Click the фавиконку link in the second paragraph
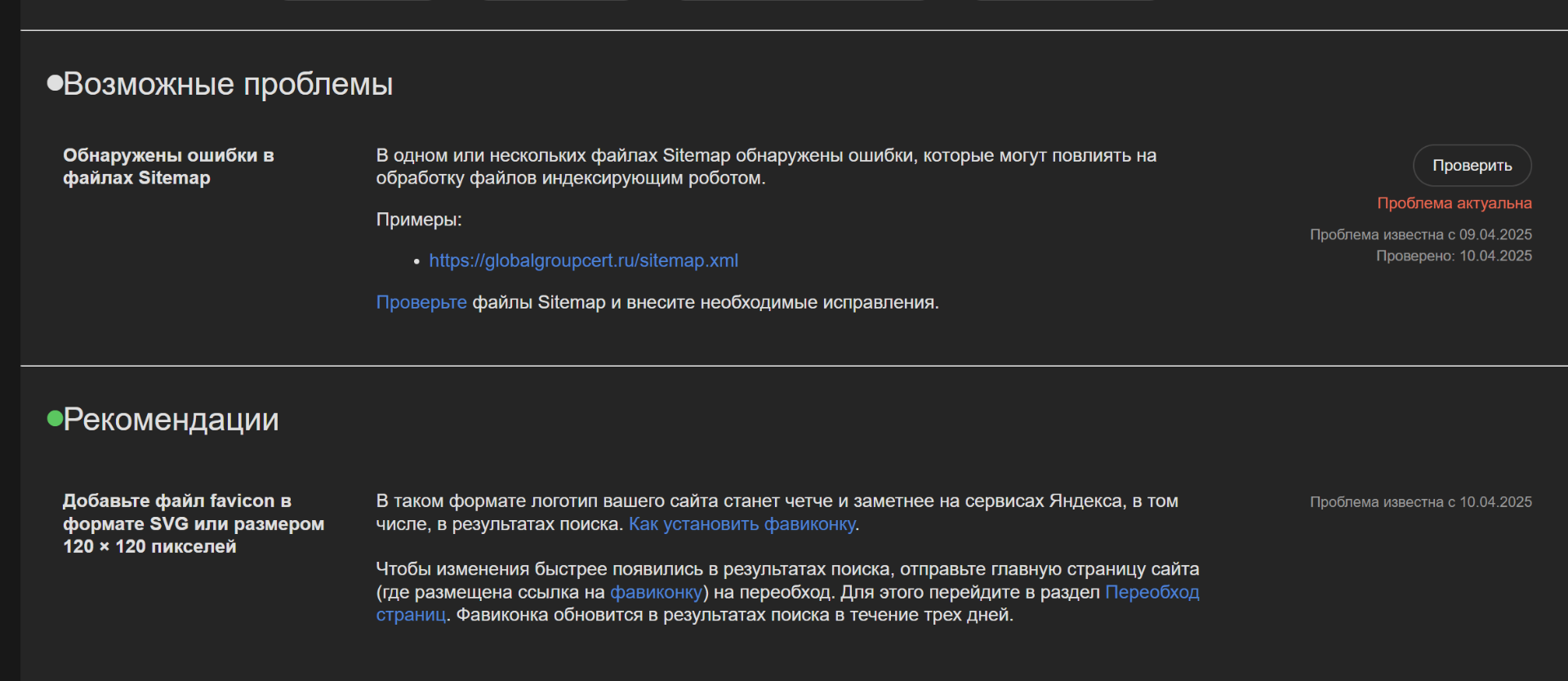1568x681 pixels. [x=656, y=592]
